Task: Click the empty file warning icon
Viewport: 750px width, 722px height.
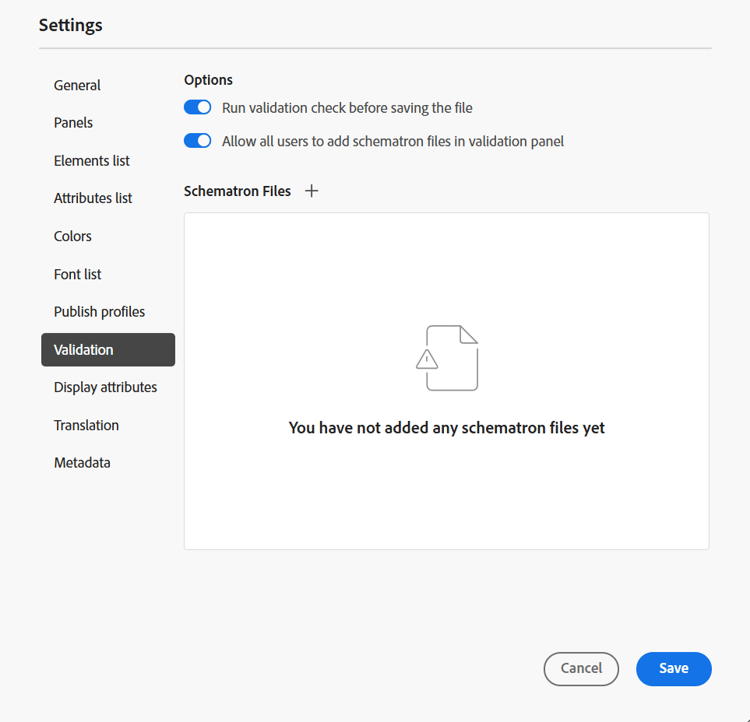Action: pos(447,358)
